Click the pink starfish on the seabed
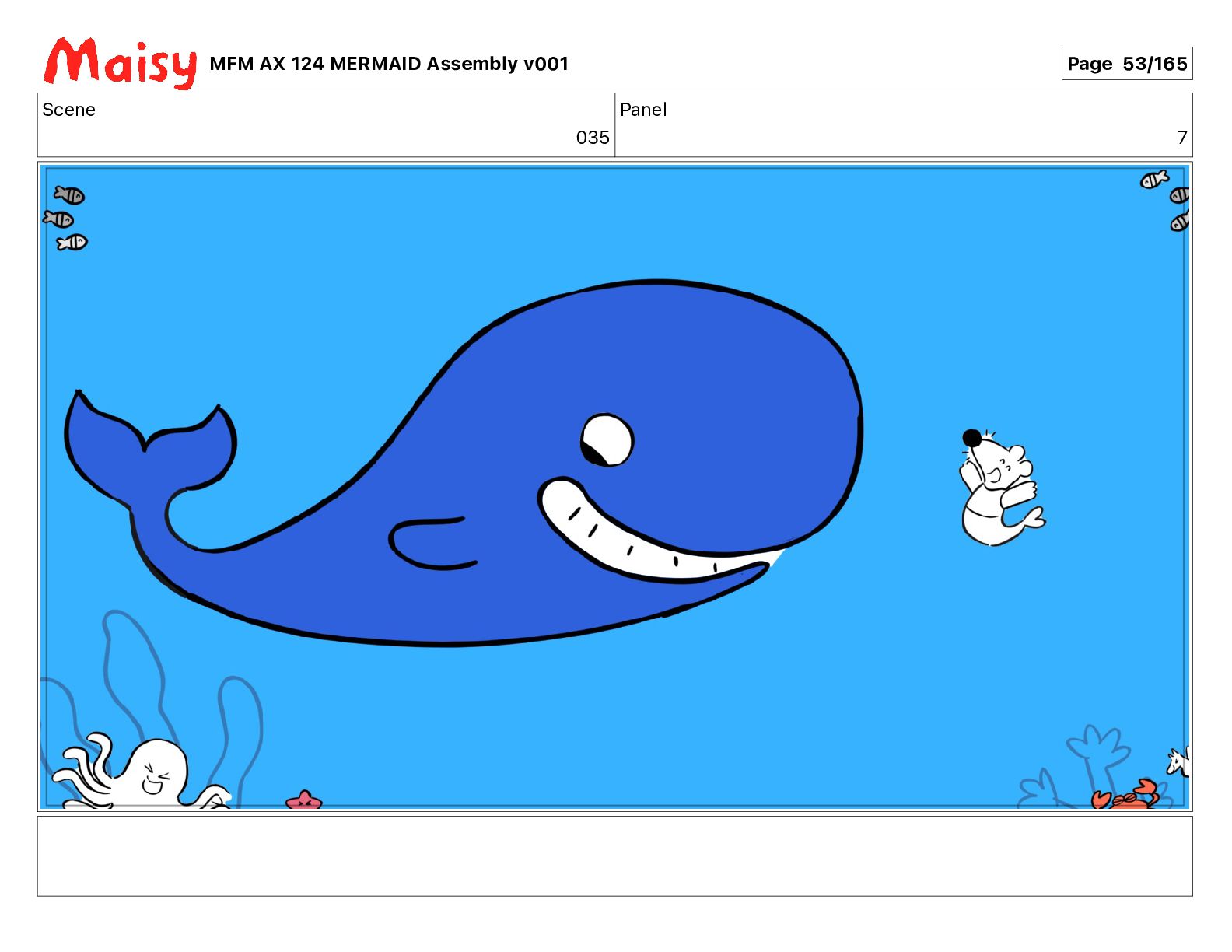The height and width of the screenshot is (952, 1232). click(303, 800)
